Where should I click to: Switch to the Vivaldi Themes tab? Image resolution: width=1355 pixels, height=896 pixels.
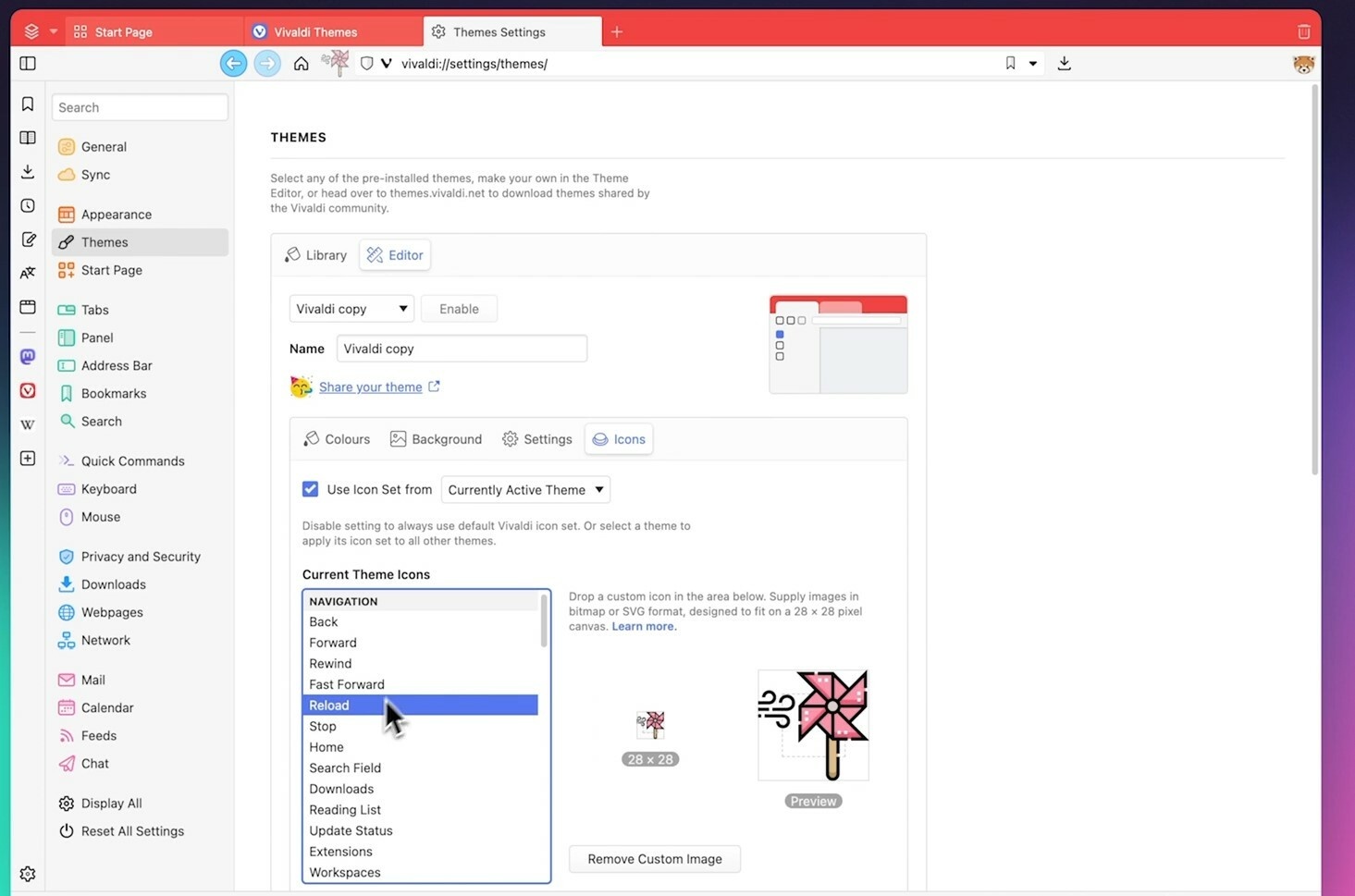click(314, 31)
